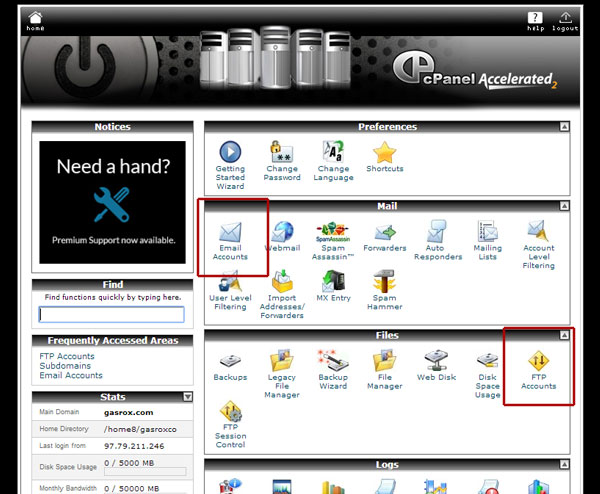Screen dimensions: 600x494
Task: Focus the Find functions search box
Action: coord(111,315)
